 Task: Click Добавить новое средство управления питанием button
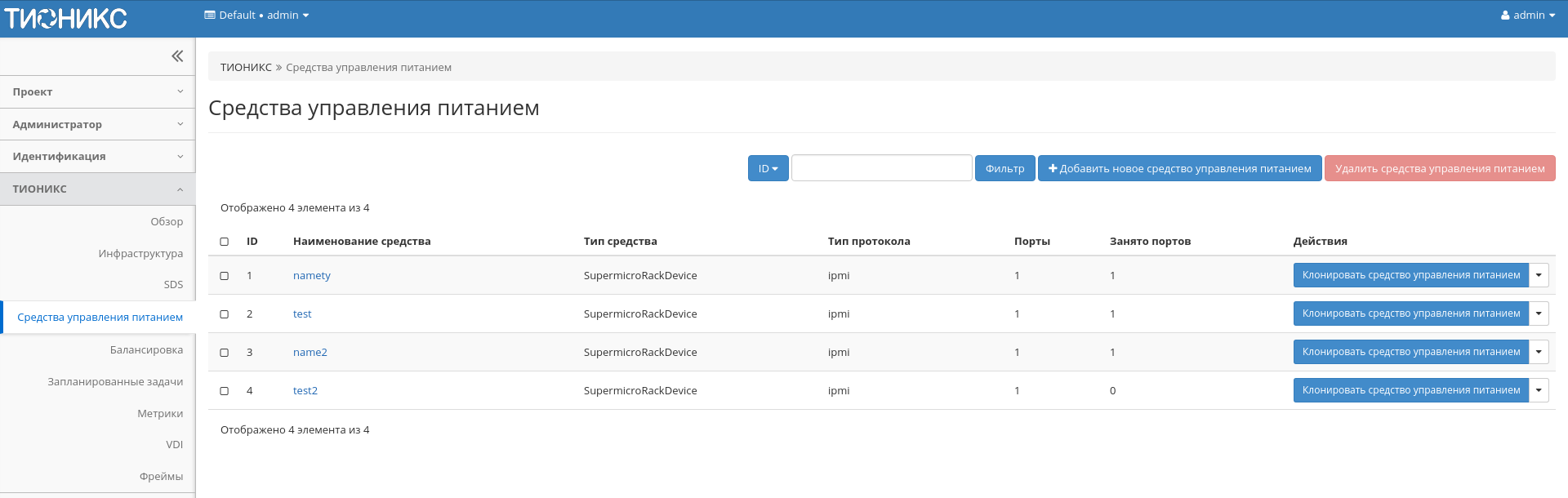1179,169
